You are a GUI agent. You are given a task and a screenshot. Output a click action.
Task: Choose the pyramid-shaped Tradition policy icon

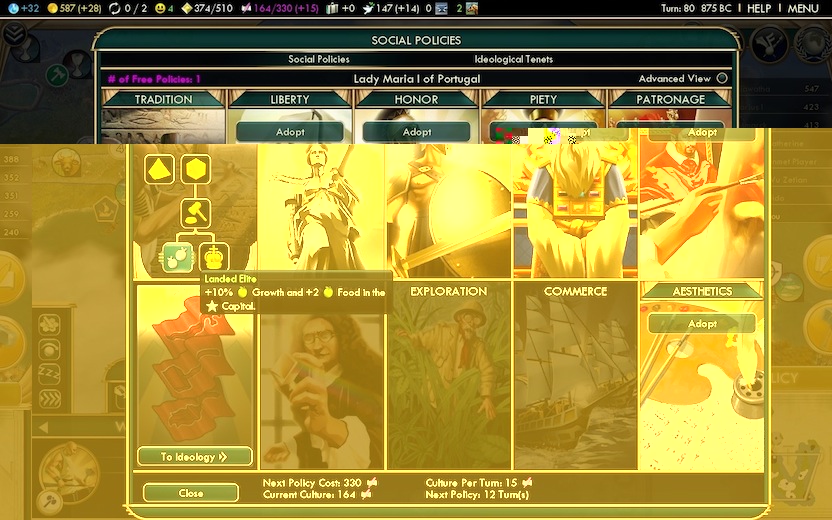(159, 169)
